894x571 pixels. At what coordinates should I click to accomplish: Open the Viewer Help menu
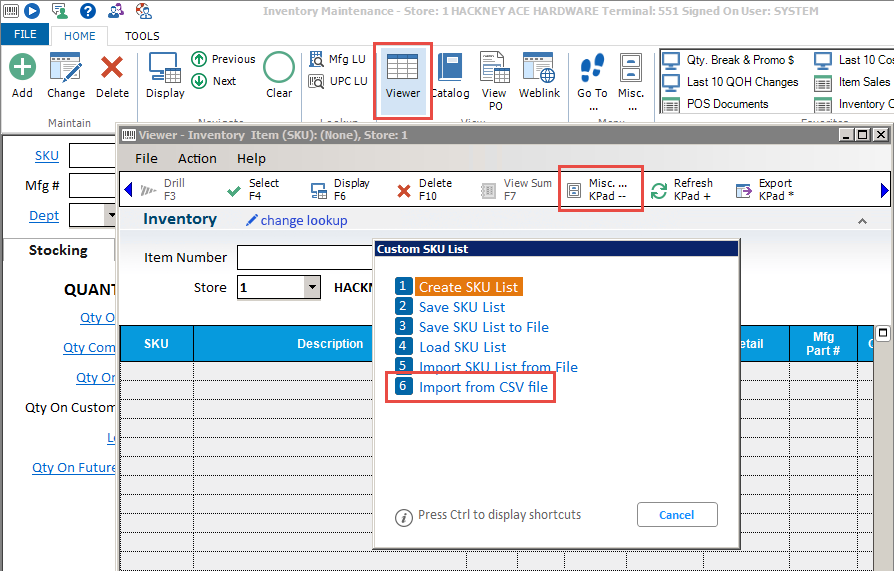click(251, 159)
